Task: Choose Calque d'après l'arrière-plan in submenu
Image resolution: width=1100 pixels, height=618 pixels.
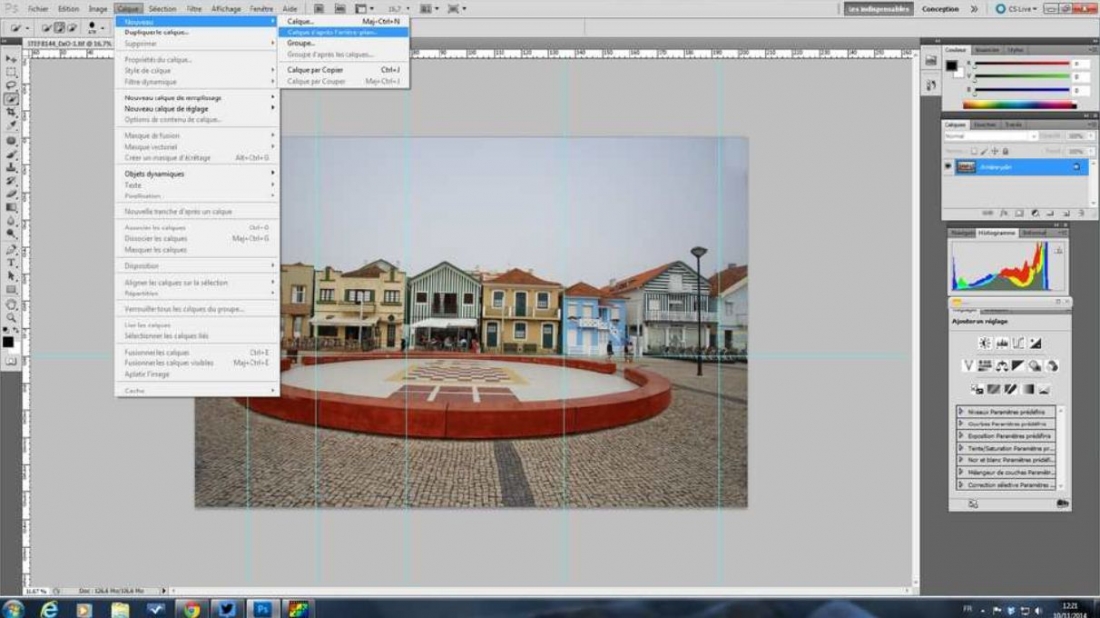Action: tap(332, 32)
